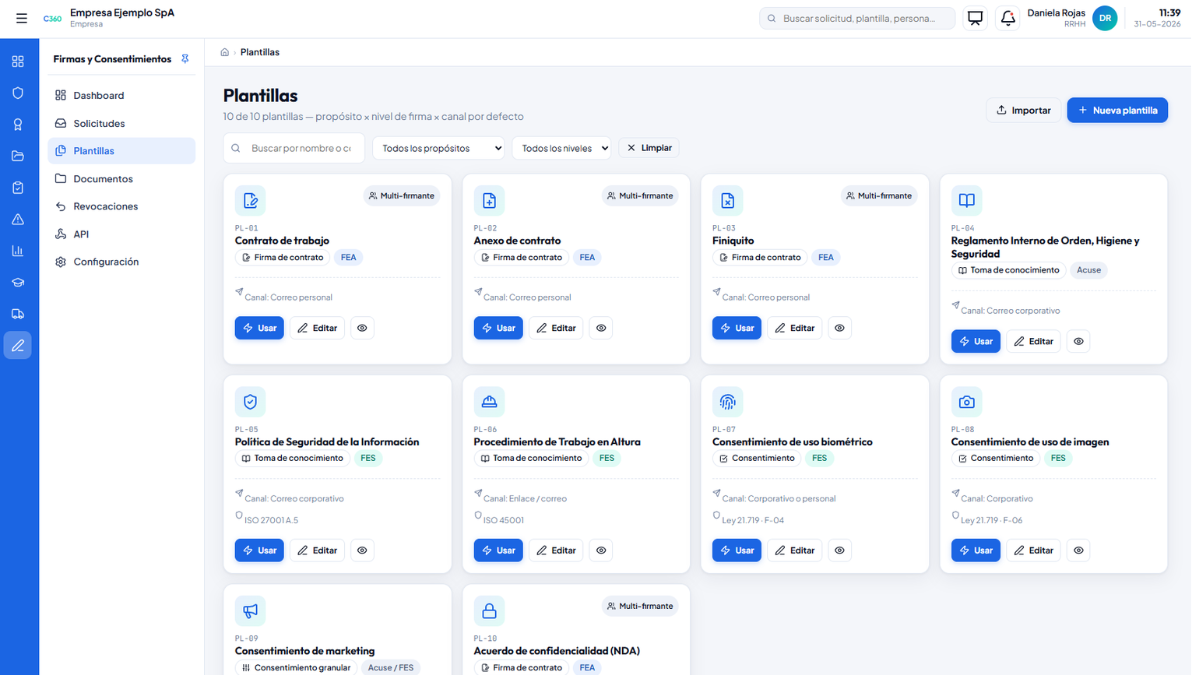Screen dimensions: 1200x675
Task: Select the pen signature icon in left rail
Action: (x=18, y=345)
